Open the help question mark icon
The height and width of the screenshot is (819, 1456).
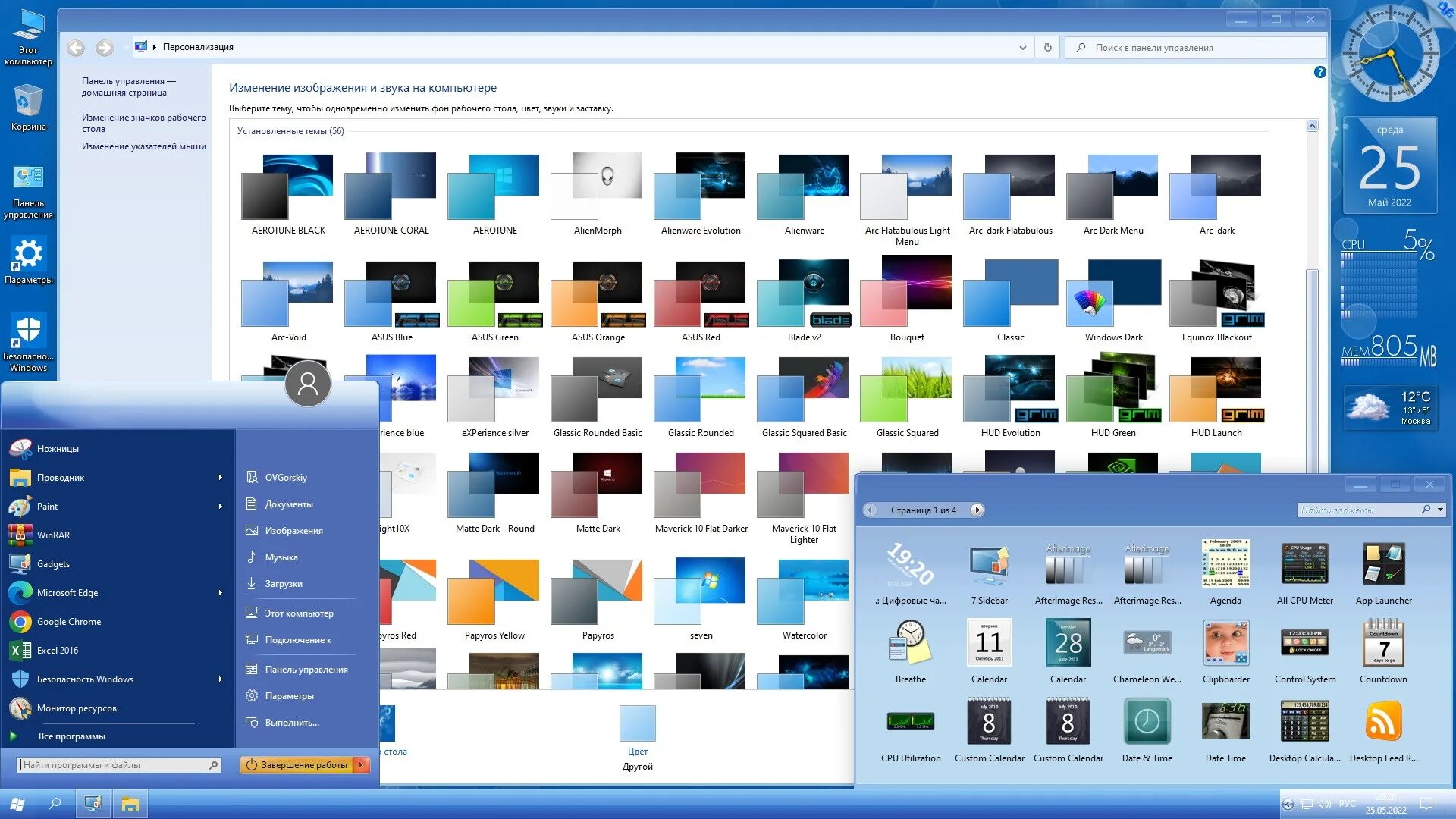pyautogui.click(x=1319, y=73)
